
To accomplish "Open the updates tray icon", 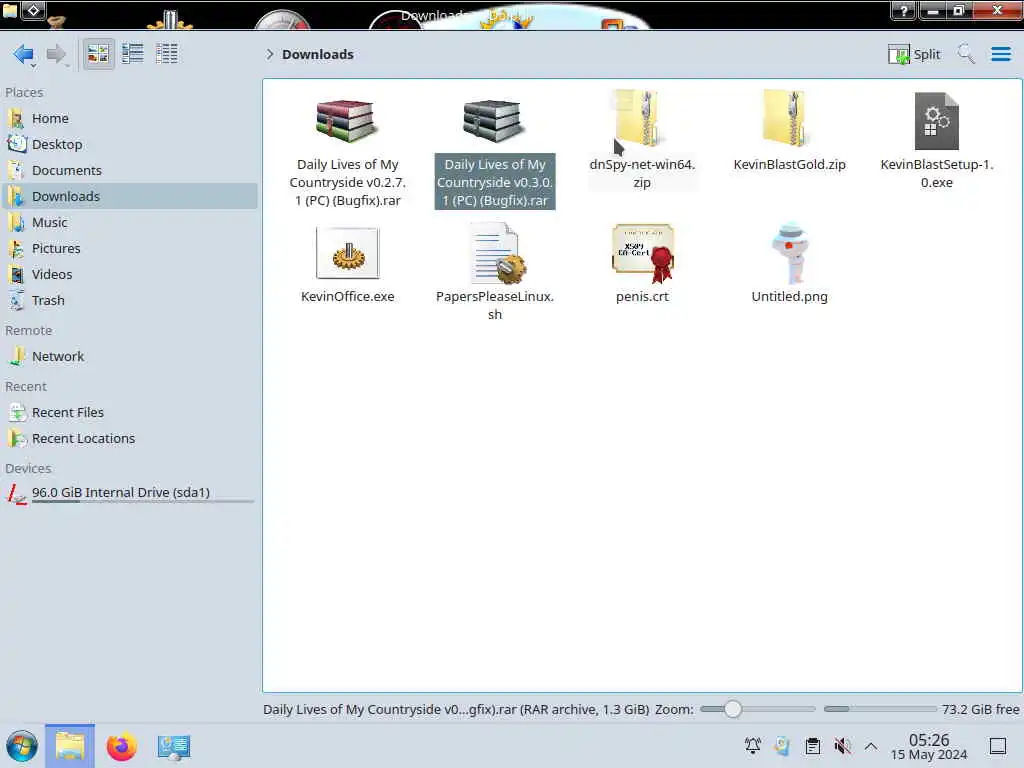I will 782,746.
